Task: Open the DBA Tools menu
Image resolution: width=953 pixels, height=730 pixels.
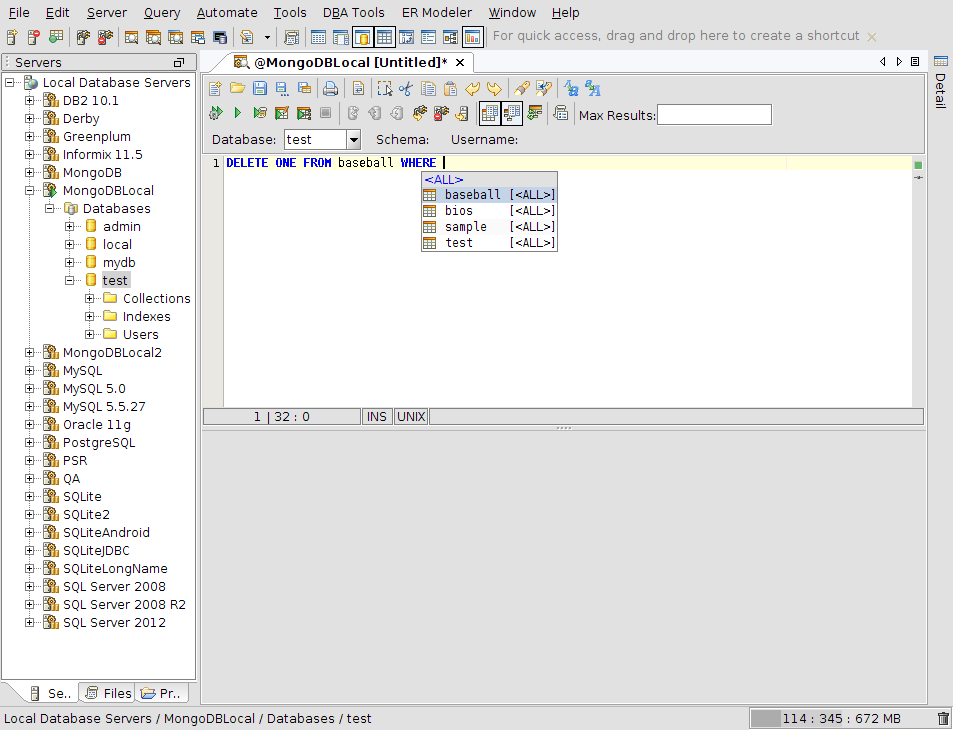Action: pyautogui.click(x=354, y=12)
